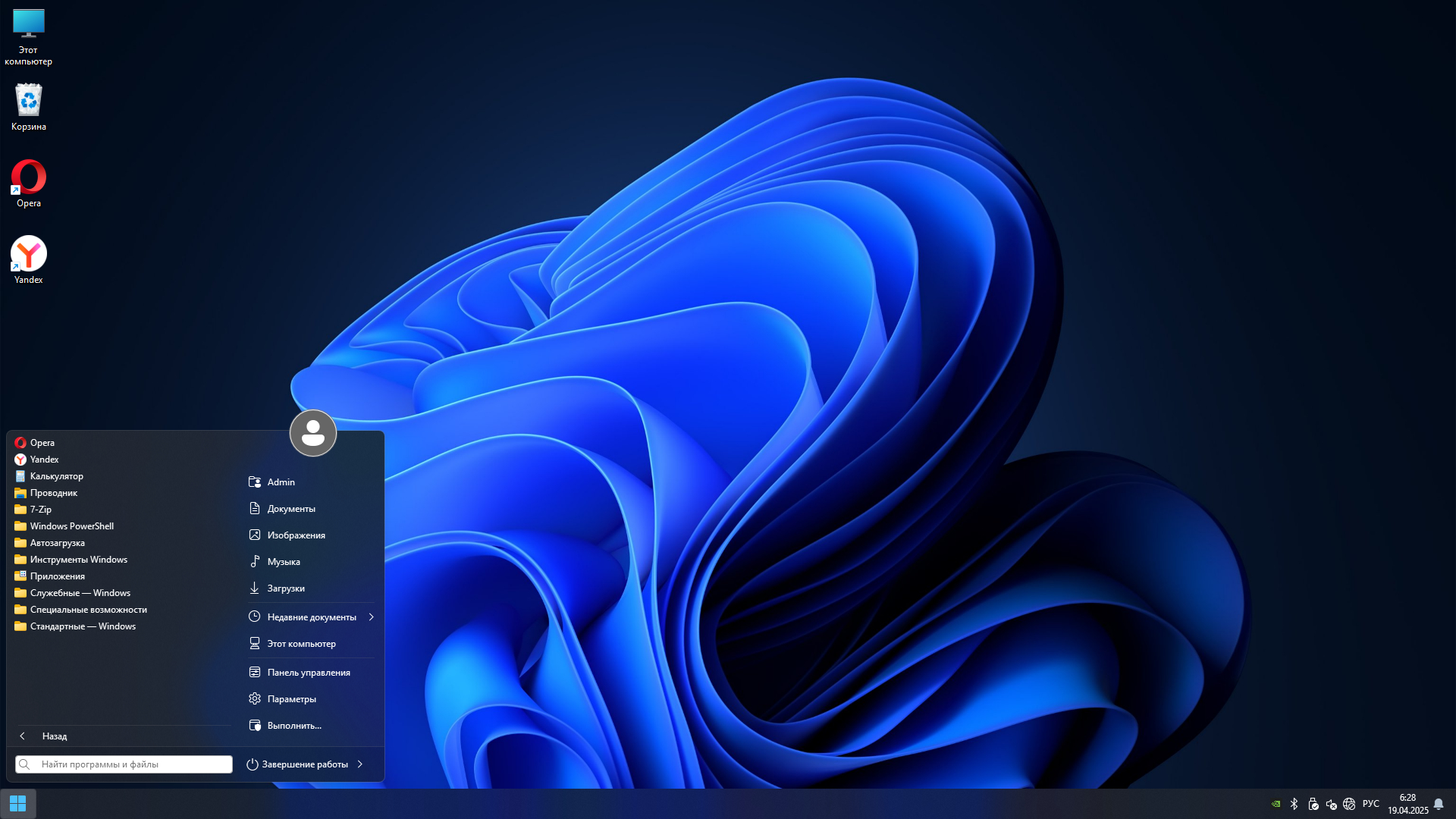Click the safely remove hardware icon
The height and width of the screenshot is (819, 1456).
coord(1313,804)
